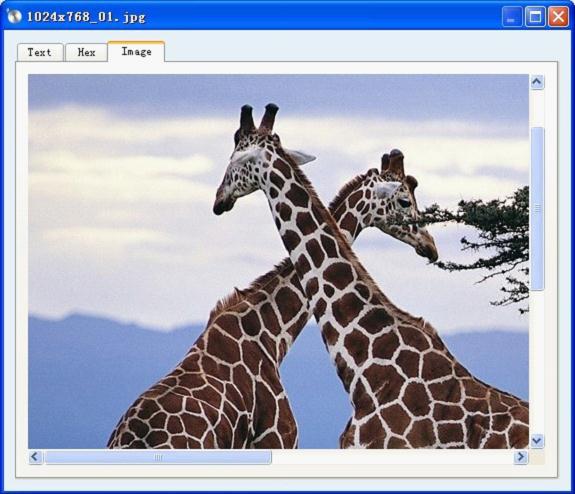Screen dimensions: 575x494
Task: Click the horizontal scrollbar left arrow
Action: [35, 457]
